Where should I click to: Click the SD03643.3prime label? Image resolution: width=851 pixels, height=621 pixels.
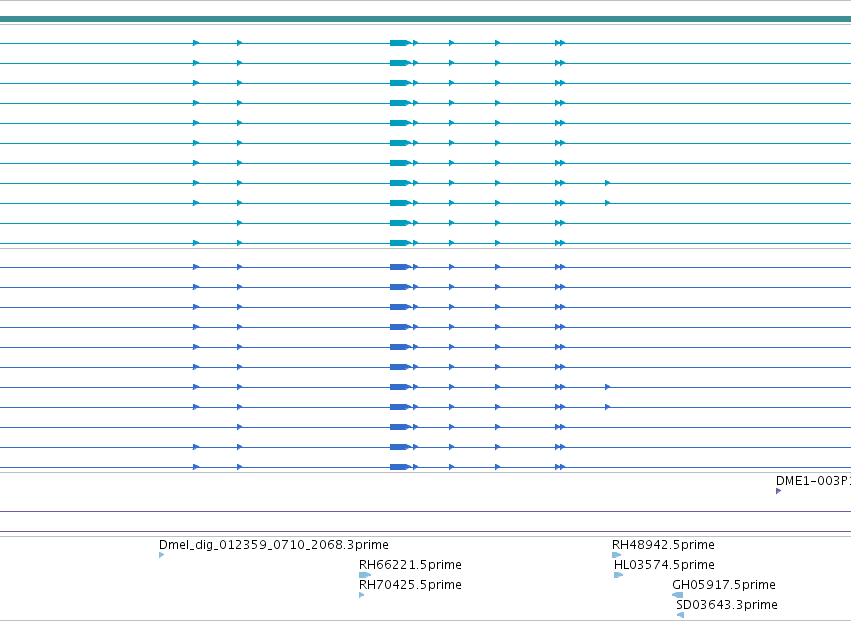[x=727, y=605]
